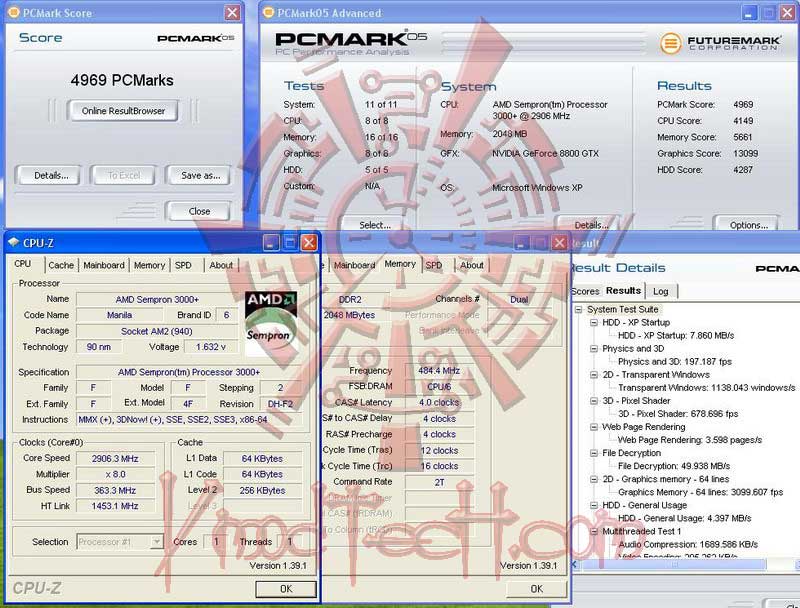This screenshot has width=800, height=608.
Task: Click the Futuremark Corporation logo
Action: [720, 43]
